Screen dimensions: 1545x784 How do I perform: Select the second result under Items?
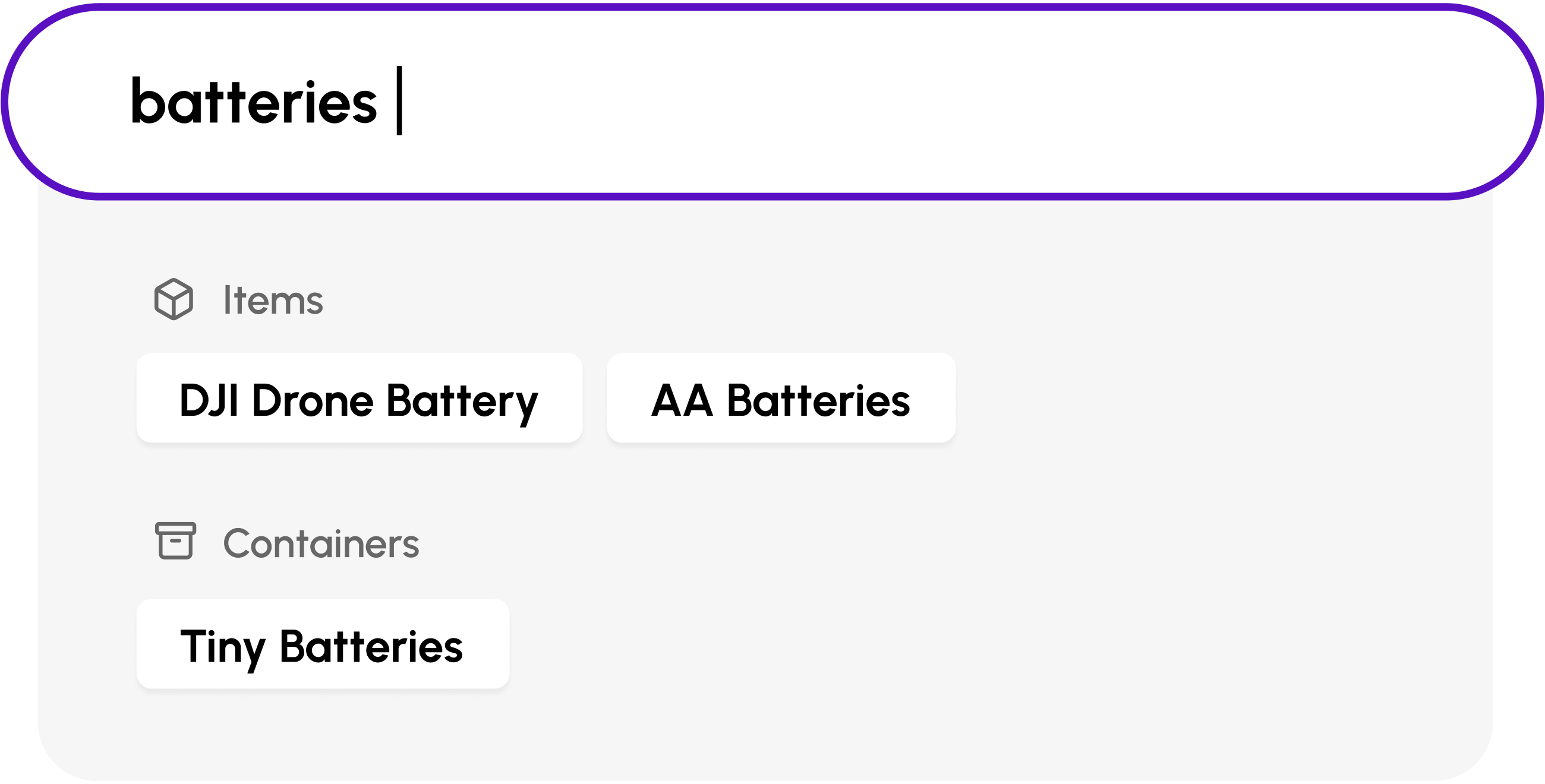[x=781, y=399]
